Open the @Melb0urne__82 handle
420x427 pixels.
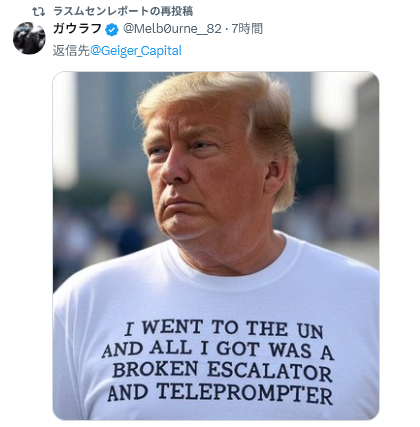point(172,29)
